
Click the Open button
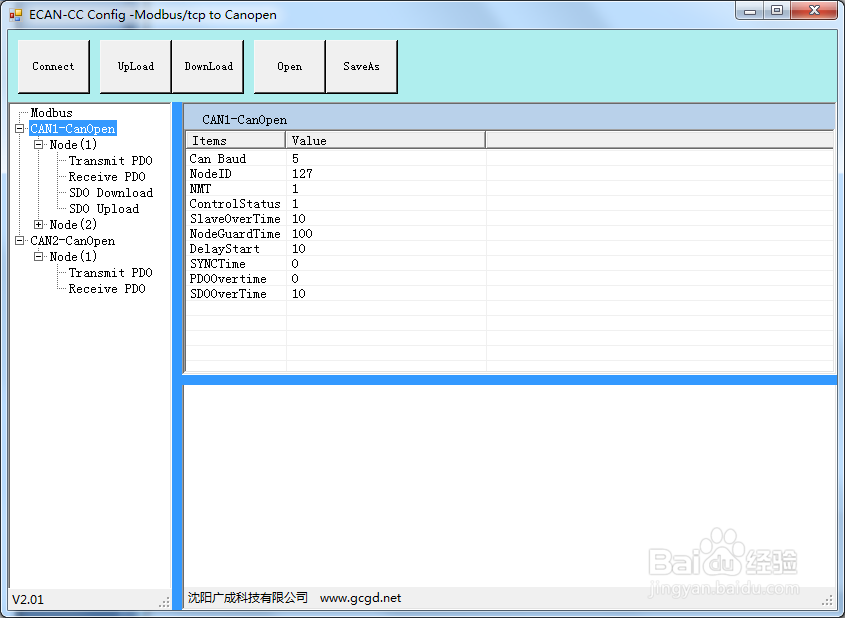[x=289, y=66]
